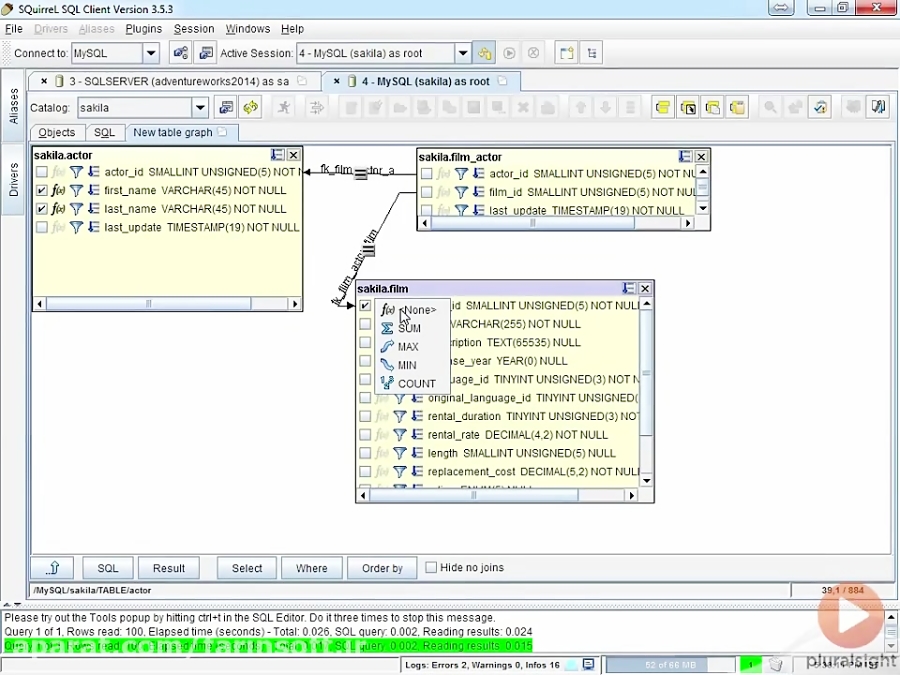900x675 pixels.
Task: Click filter icon on film_actor film_id row
Action: pyautogui.click(x=461, y=192)
